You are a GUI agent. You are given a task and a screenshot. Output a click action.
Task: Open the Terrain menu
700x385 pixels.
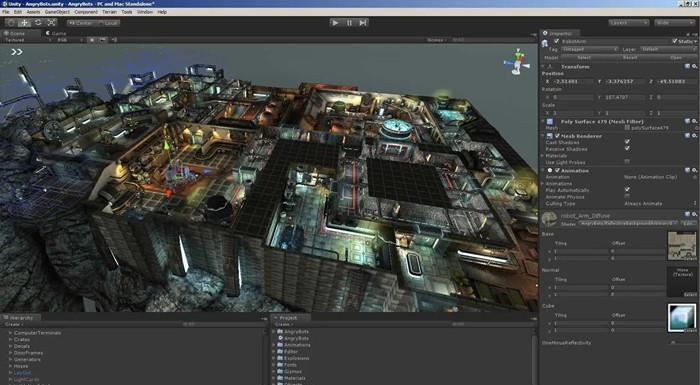[x=109, y=12]
